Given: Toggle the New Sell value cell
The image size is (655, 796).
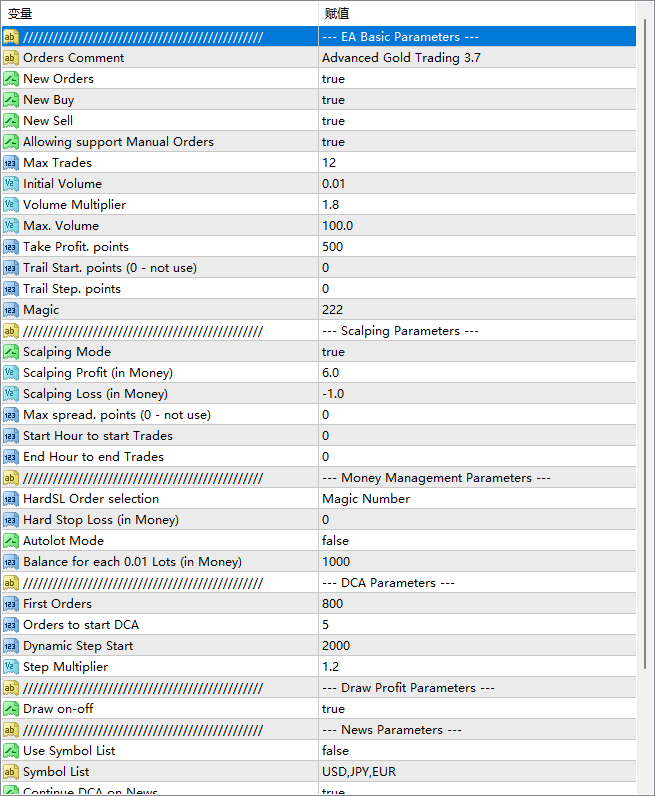Looking at the screenshot, I should [477, 121].
